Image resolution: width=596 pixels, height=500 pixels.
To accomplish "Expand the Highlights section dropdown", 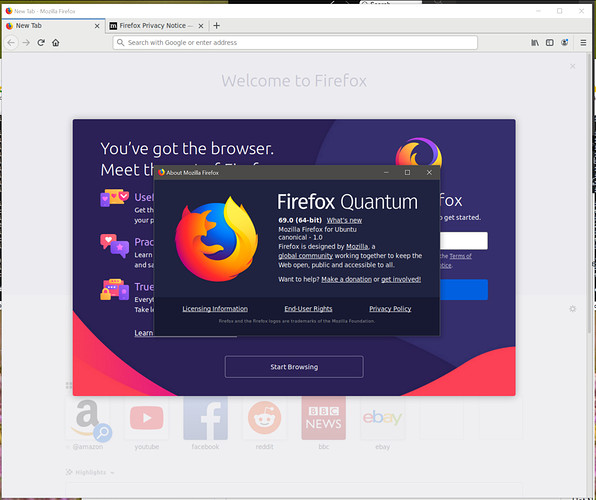I will (x=112, y=472).
